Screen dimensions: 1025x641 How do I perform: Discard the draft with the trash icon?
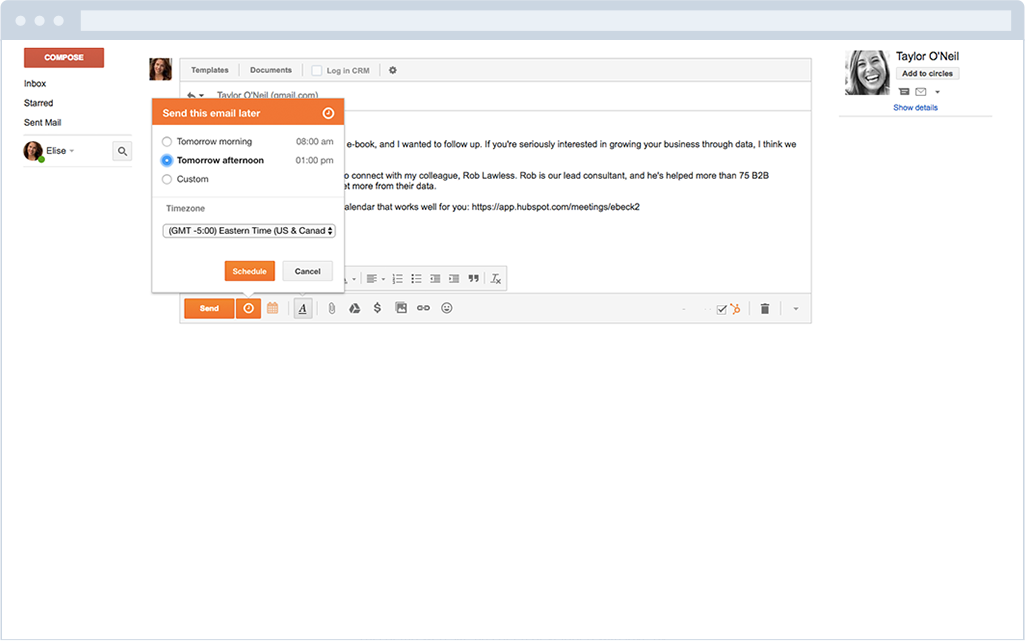(765, 308)
